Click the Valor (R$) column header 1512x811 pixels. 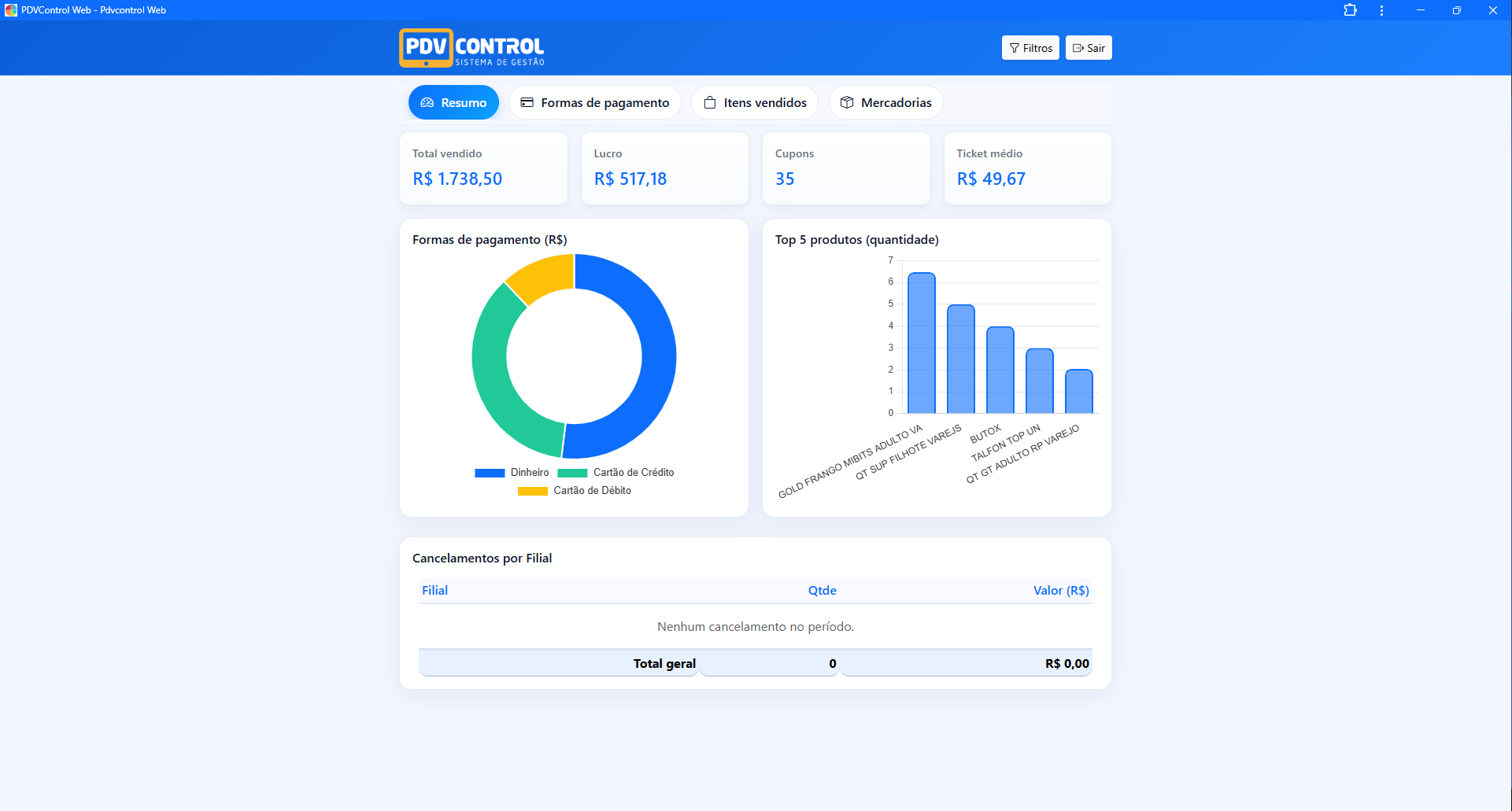(x=1060, y=590)
